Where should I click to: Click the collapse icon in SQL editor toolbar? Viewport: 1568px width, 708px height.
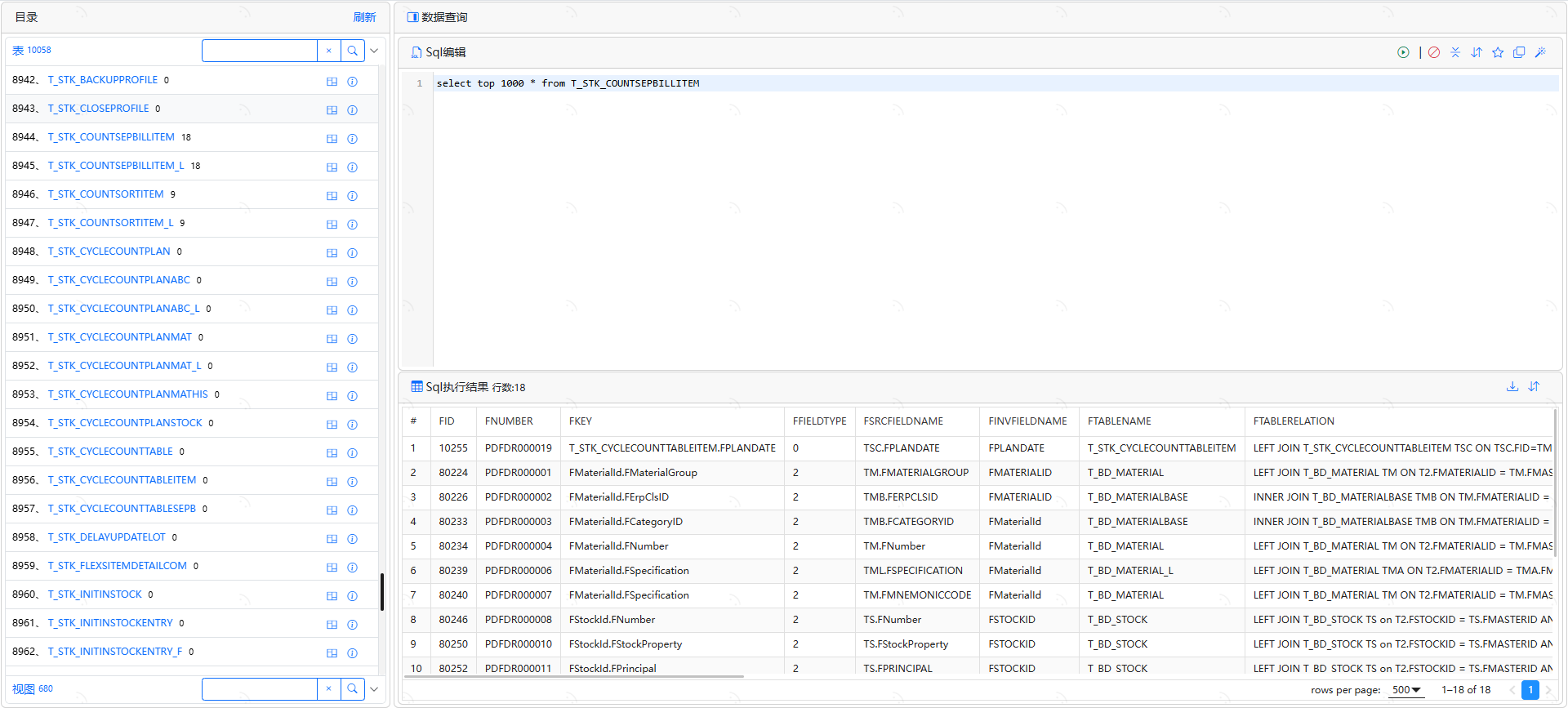click(1455, 52)
